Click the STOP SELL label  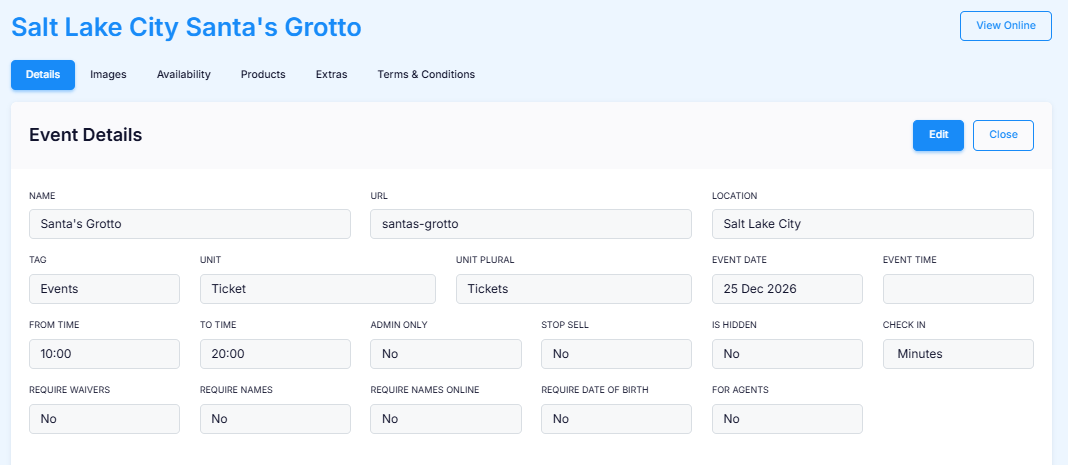[x=565, y=325]
